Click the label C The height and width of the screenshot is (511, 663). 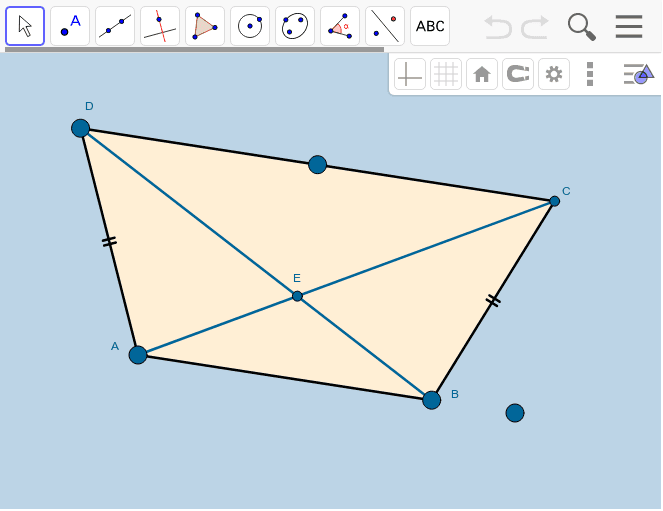[566, 191]
